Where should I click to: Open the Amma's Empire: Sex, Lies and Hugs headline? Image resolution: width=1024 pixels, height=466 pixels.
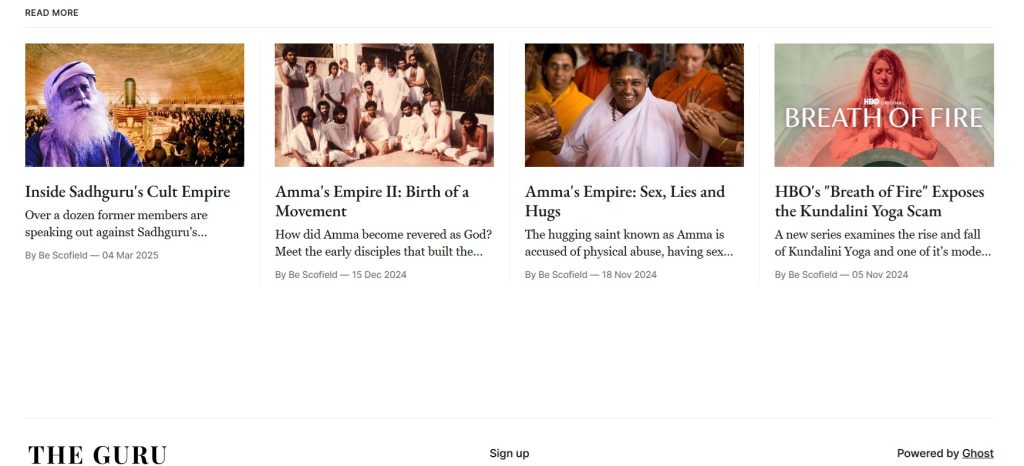tap(625, 201)
